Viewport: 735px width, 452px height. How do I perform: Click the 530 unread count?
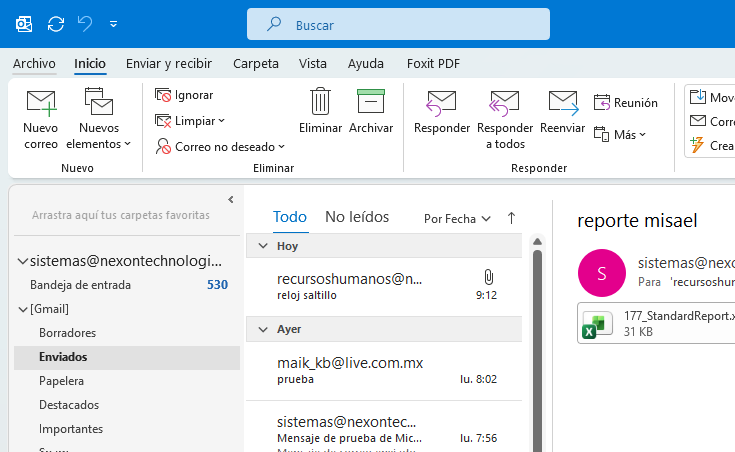(218, 285)
